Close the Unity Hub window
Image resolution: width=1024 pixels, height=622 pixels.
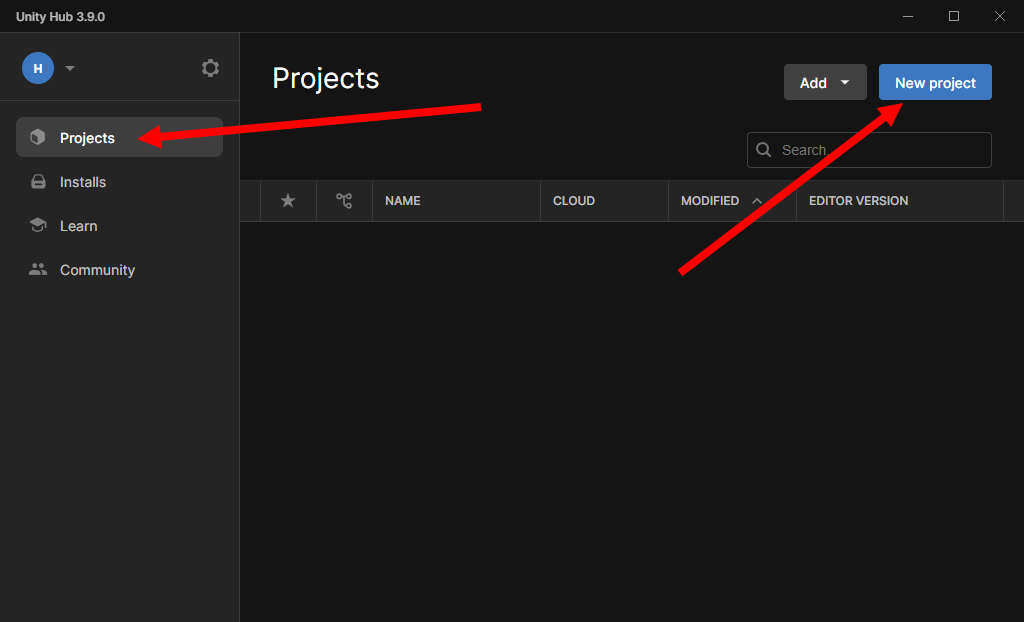click(x=999, y=16)
